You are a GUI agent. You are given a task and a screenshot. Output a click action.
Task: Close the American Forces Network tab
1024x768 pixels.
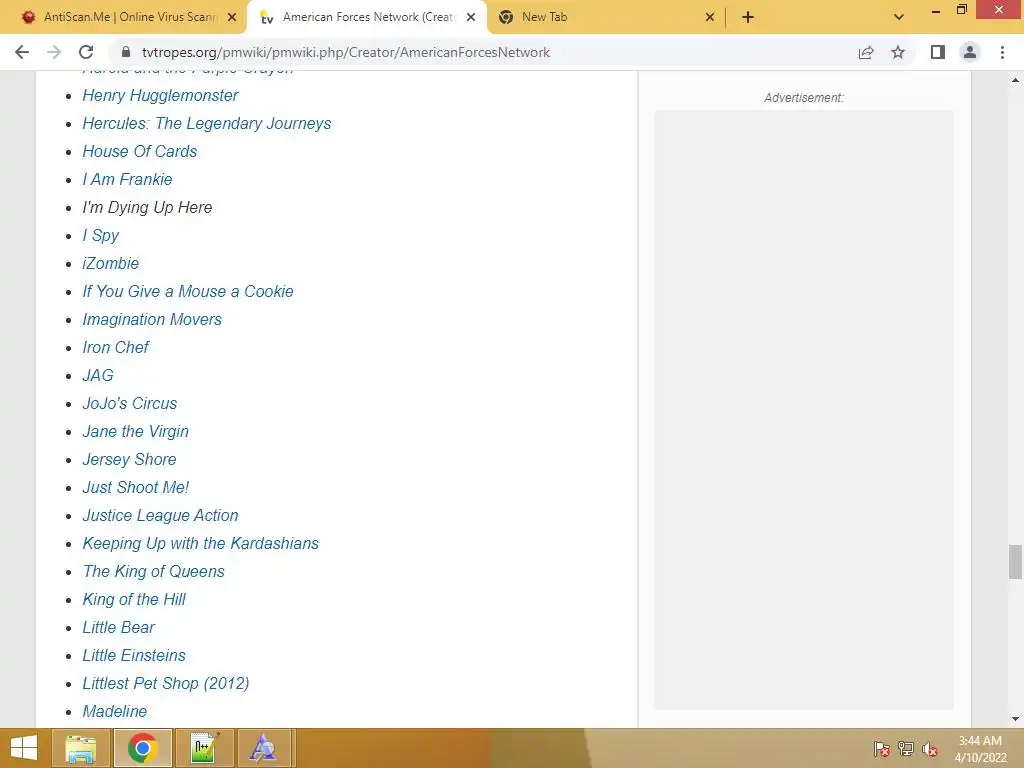coord(471,17)
